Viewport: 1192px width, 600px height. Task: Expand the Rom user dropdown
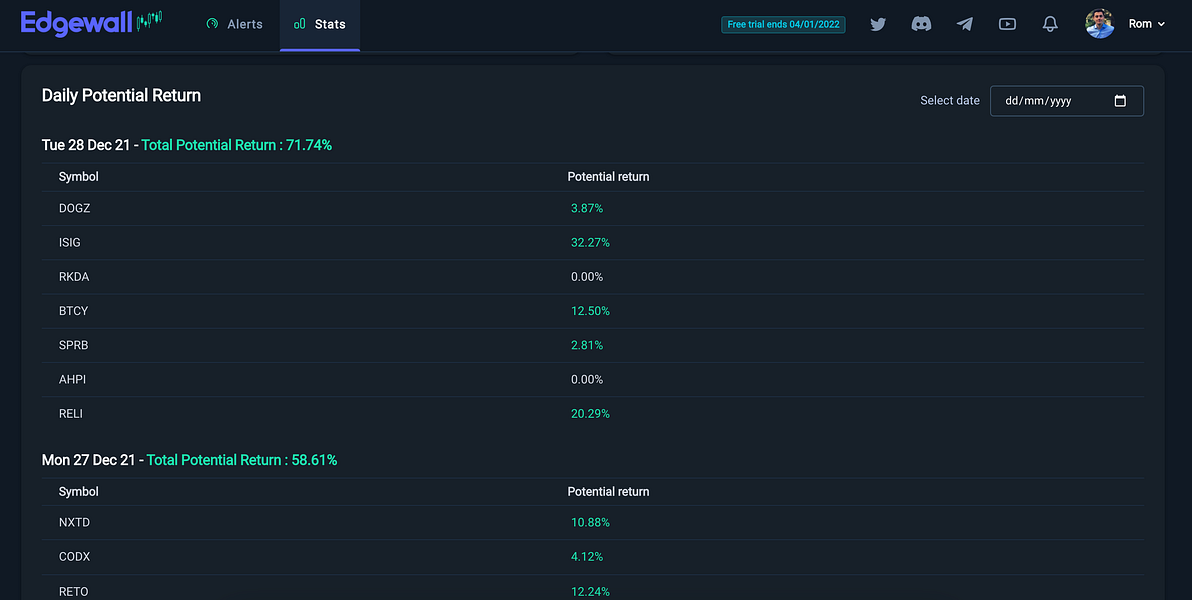click(1146, 24)
